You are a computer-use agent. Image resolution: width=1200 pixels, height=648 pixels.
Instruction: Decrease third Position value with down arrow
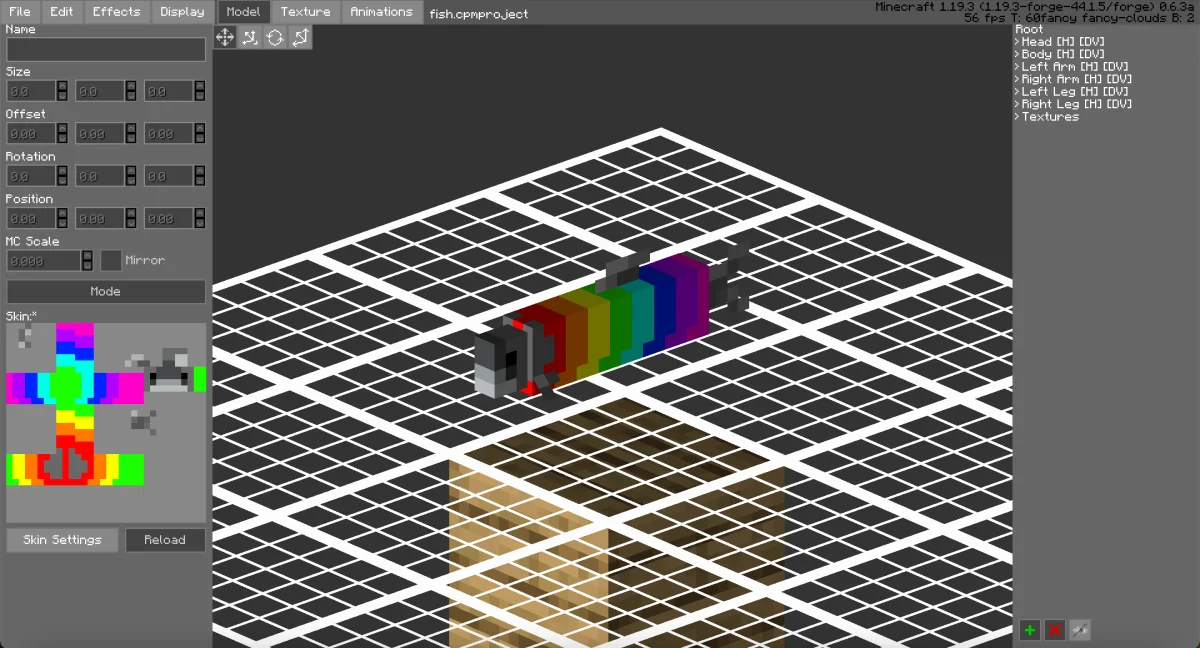[200, 223]
